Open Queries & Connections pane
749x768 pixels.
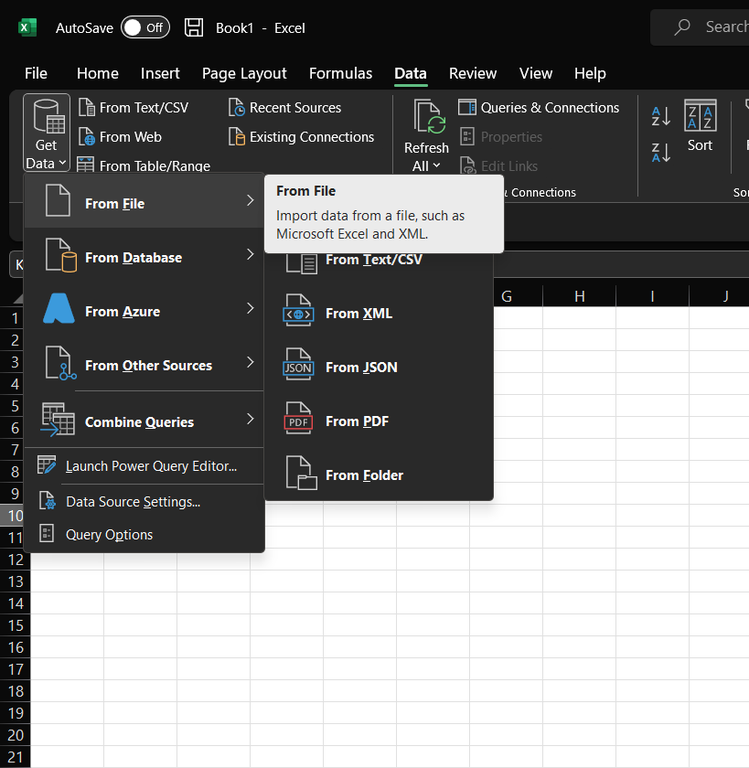pos(539,107)
